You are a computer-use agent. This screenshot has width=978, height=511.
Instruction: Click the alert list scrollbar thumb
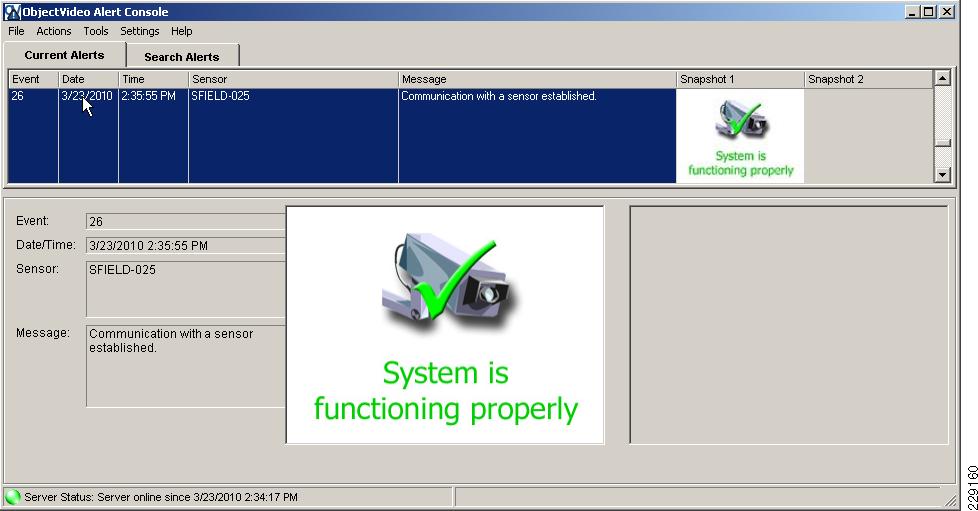click(x=942, y=143)
